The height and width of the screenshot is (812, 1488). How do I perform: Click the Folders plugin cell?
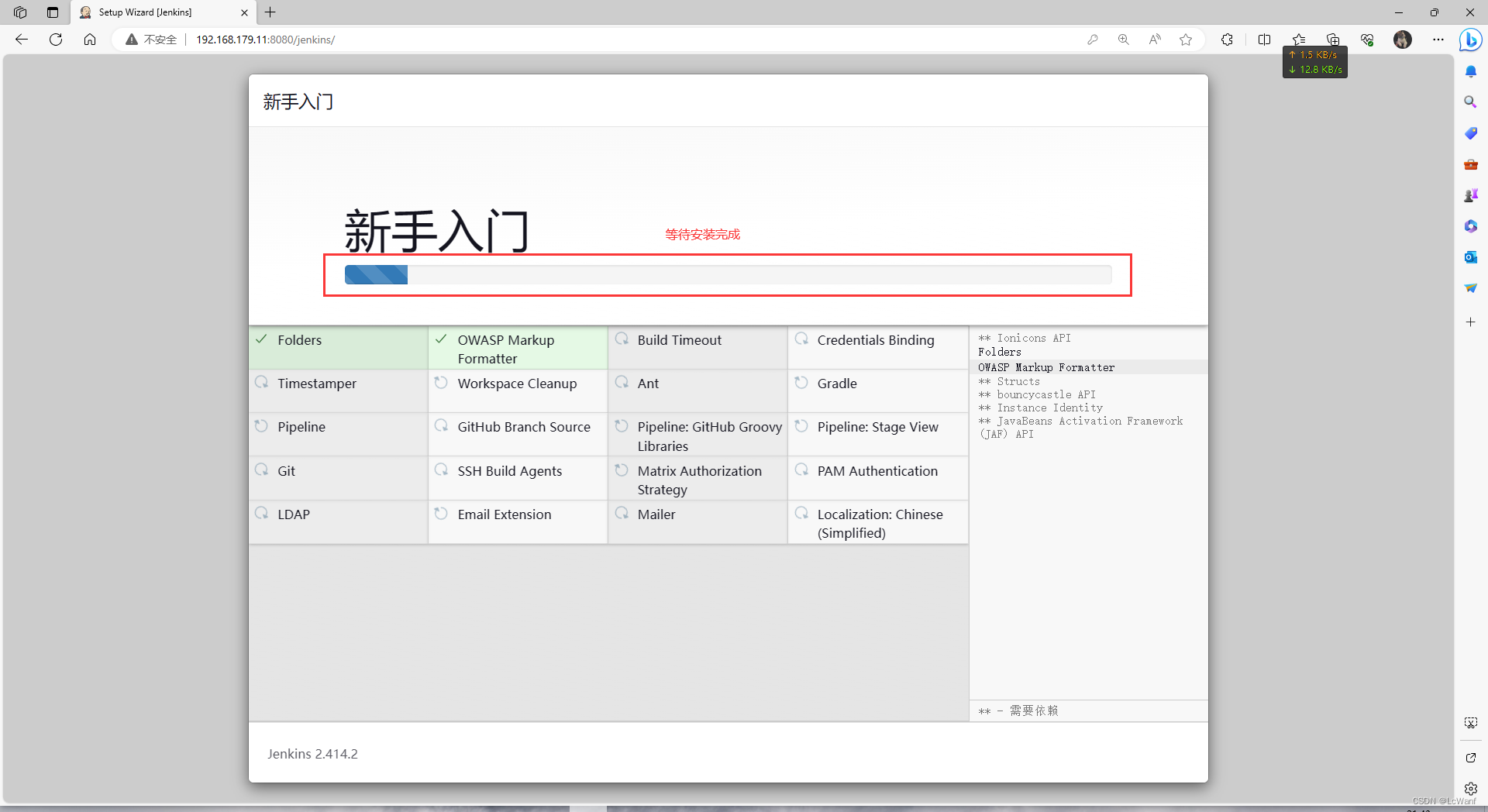coord(339,347)
